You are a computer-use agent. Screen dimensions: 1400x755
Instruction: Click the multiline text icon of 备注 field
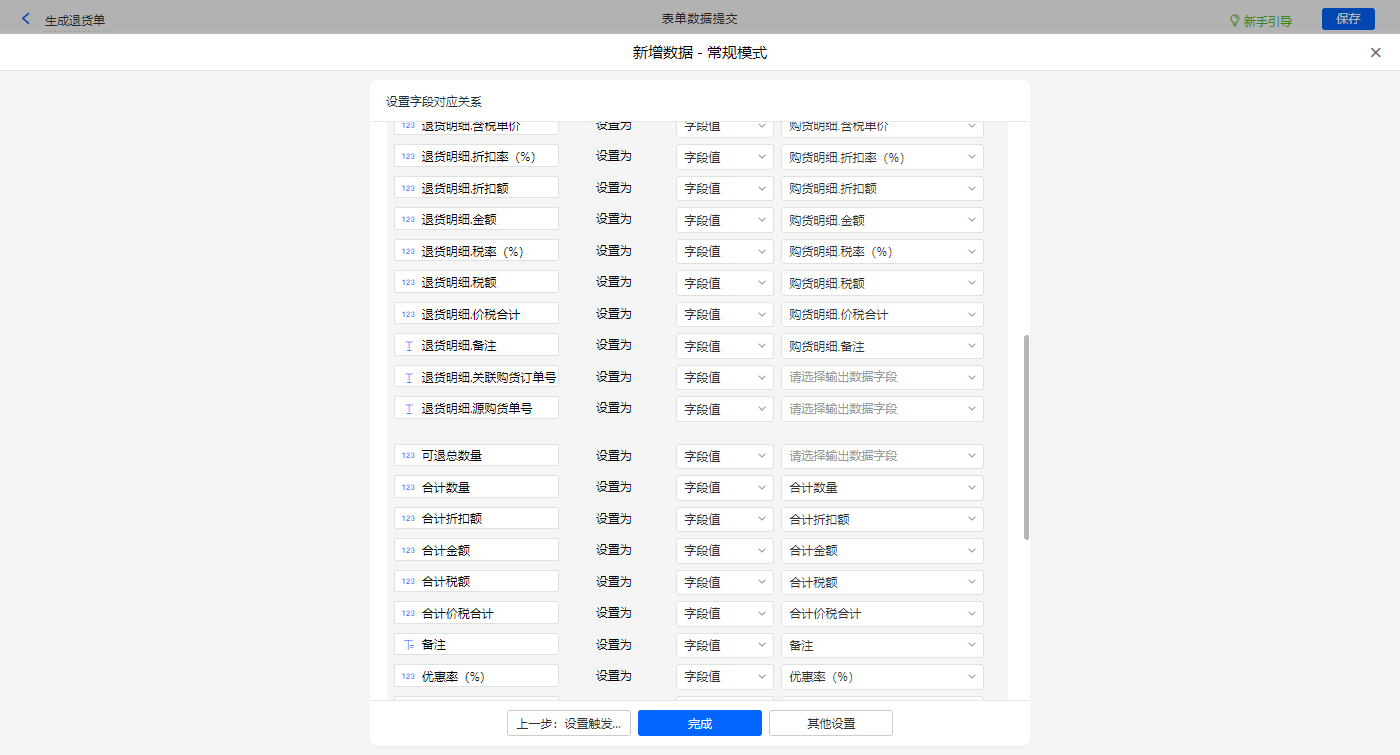point(409,645)
